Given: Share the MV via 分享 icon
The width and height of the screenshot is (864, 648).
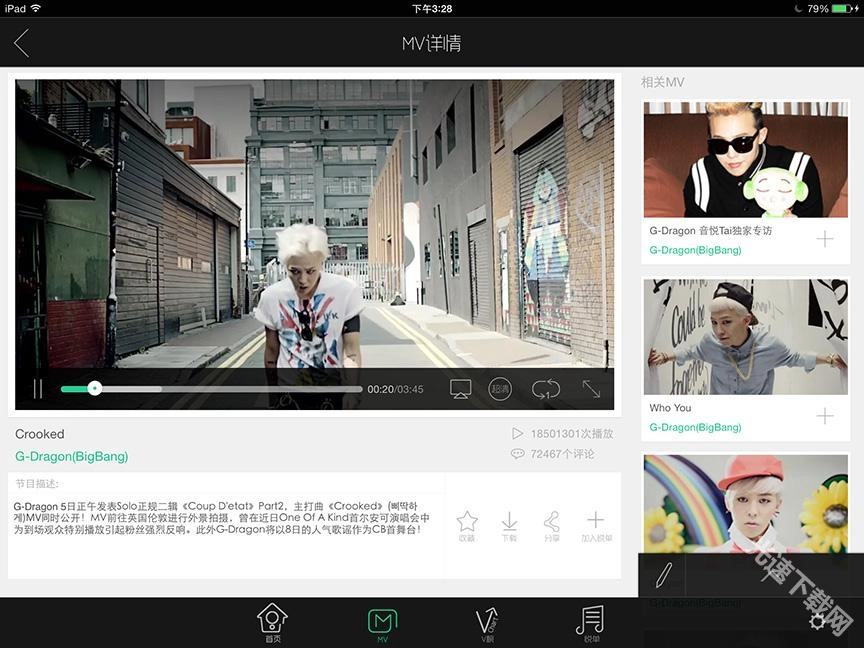Looking at the screenshot, I should pyautogui.click(x=552, y=525).
